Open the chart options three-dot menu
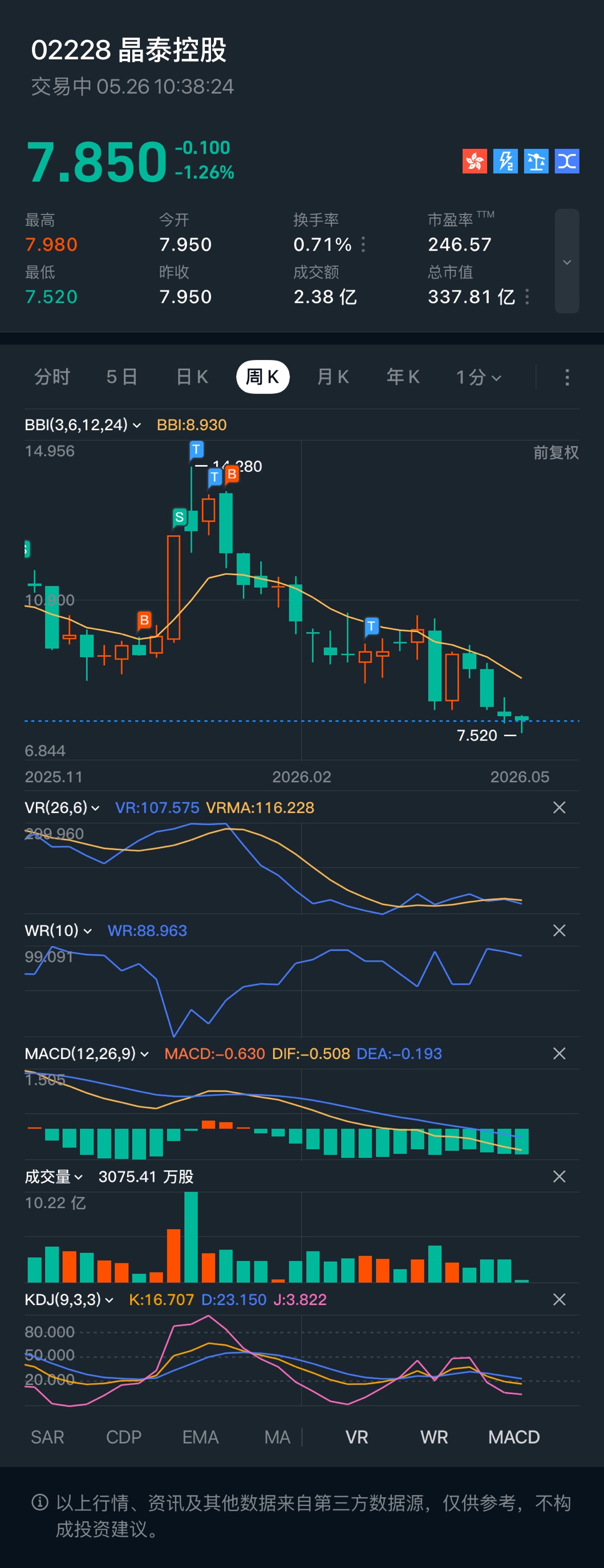Screen dimensions: 604x1568 point(567,377)
